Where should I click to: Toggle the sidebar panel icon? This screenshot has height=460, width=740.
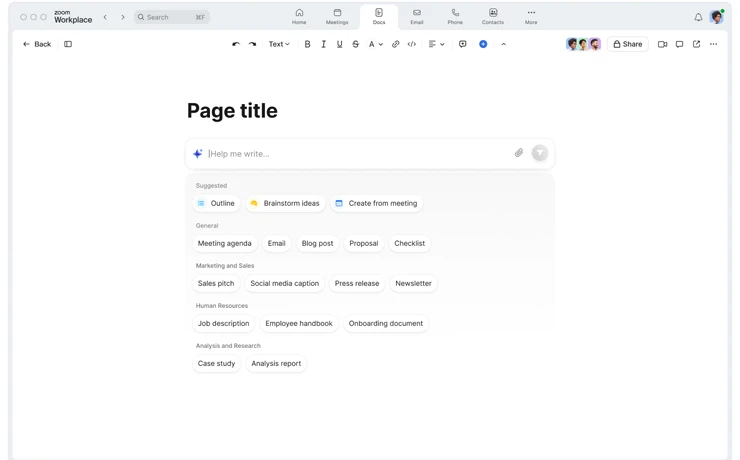pyautogui.click(x=68, y=44)
